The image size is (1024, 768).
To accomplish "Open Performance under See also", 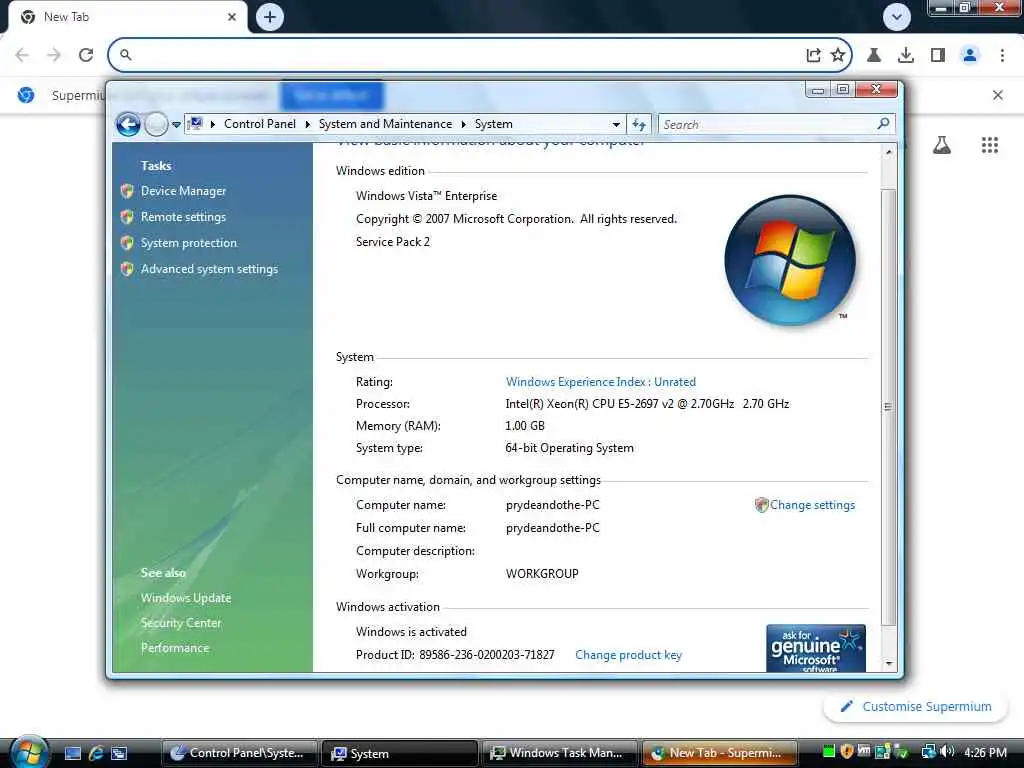I will 175,648.
